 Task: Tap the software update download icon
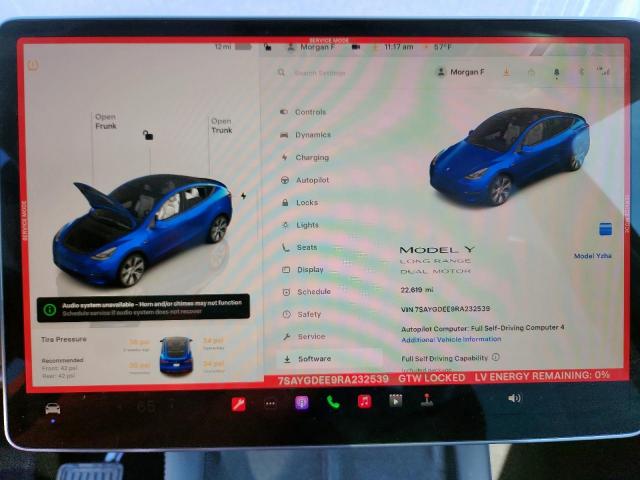pos(507,72)
